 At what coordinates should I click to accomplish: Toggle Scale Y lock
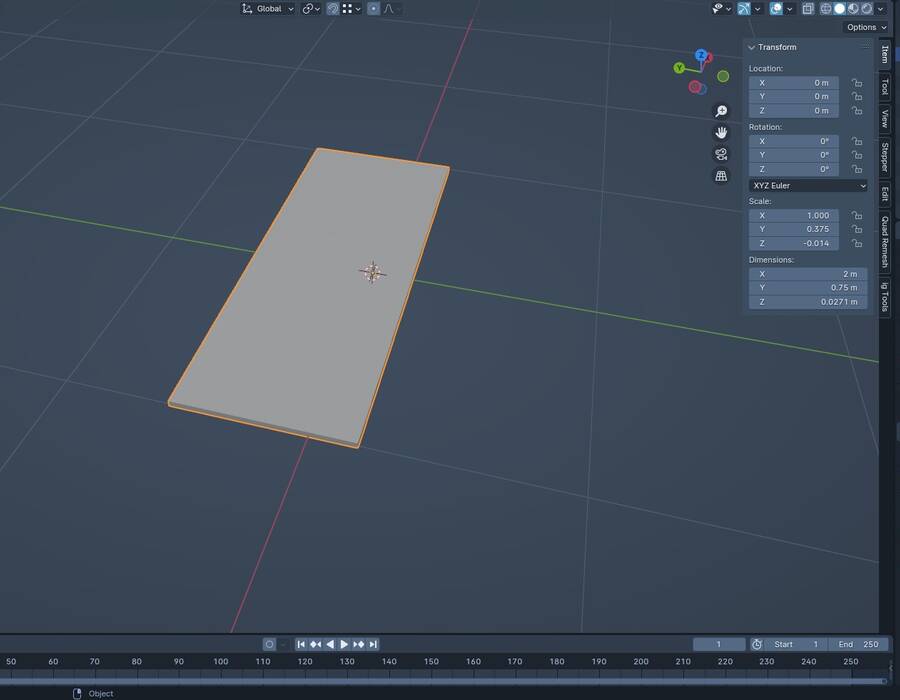857,229
